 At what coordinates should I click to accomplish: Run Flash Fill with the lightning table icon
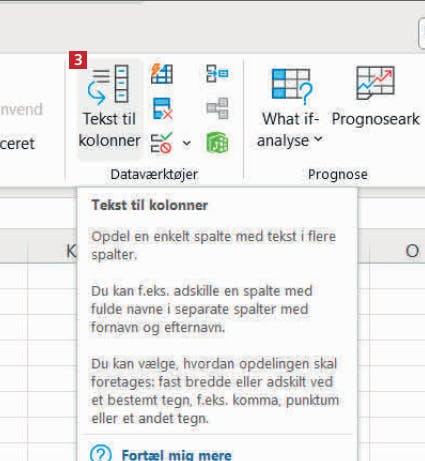[x=162, y=74]
